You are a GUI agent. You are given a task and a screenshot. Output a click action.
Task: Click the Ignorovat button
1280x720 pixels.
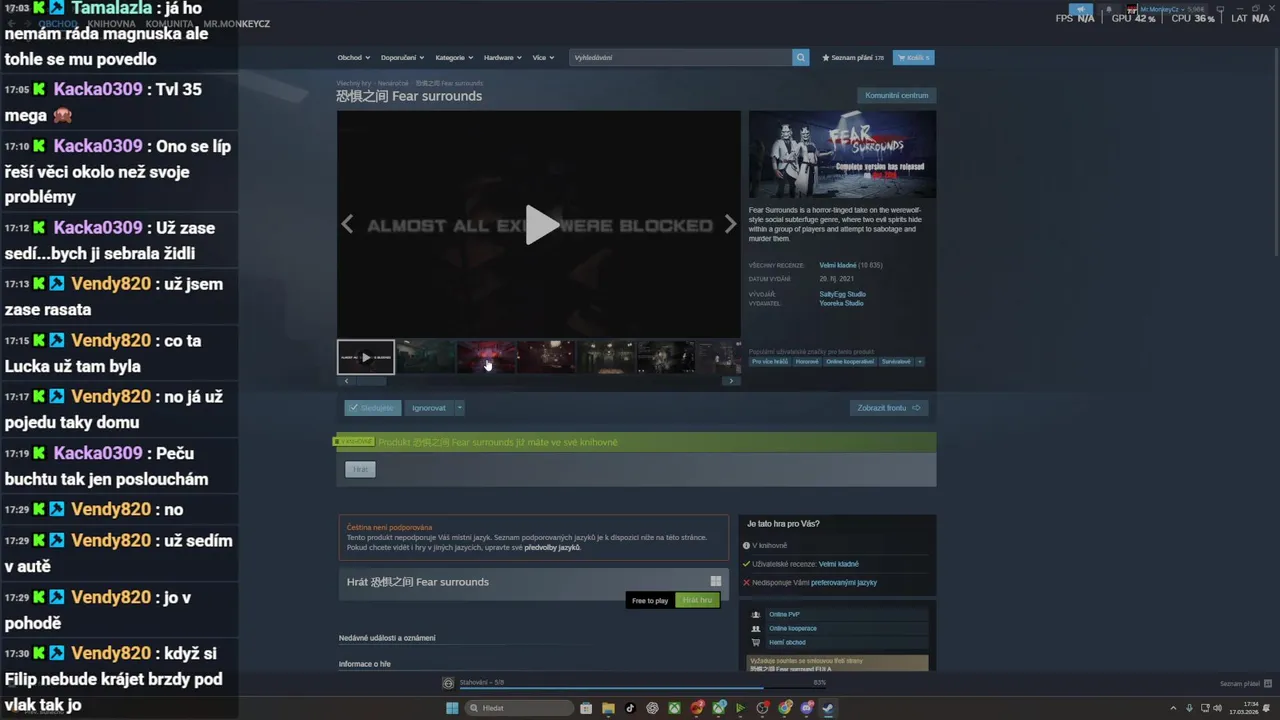click(x=429, y=408)
